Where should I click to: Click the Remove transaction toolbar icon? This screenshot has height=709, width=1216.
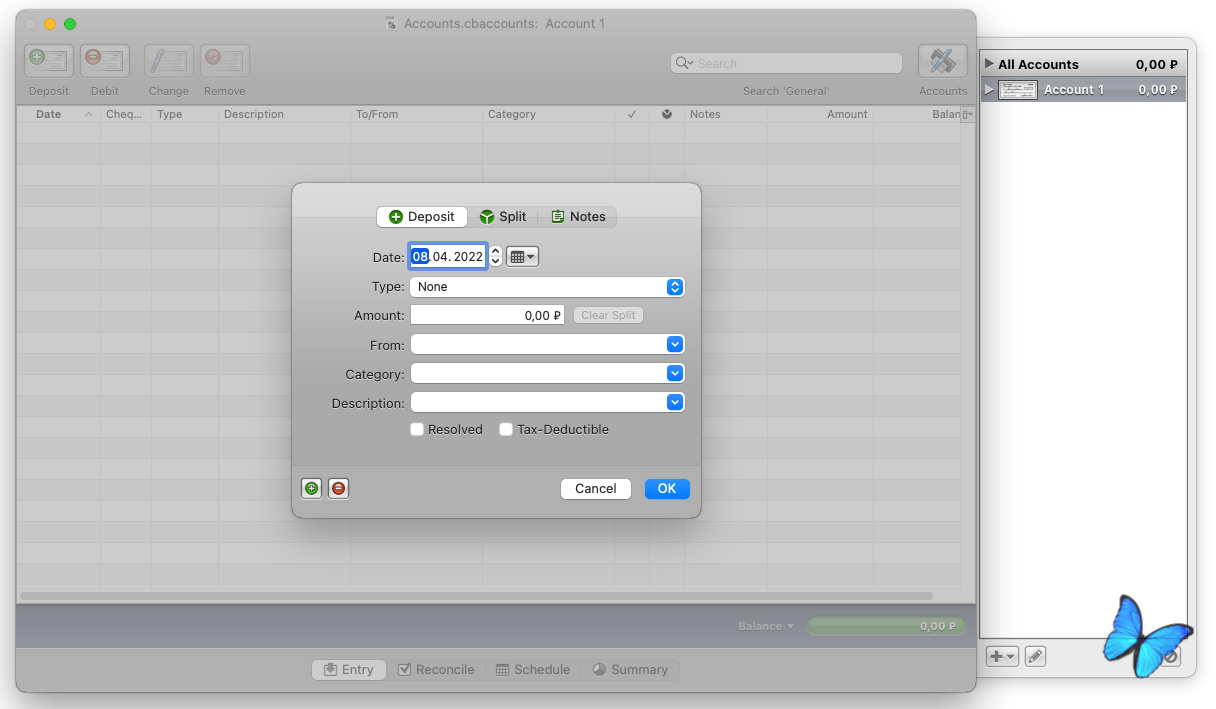[225, 61]
